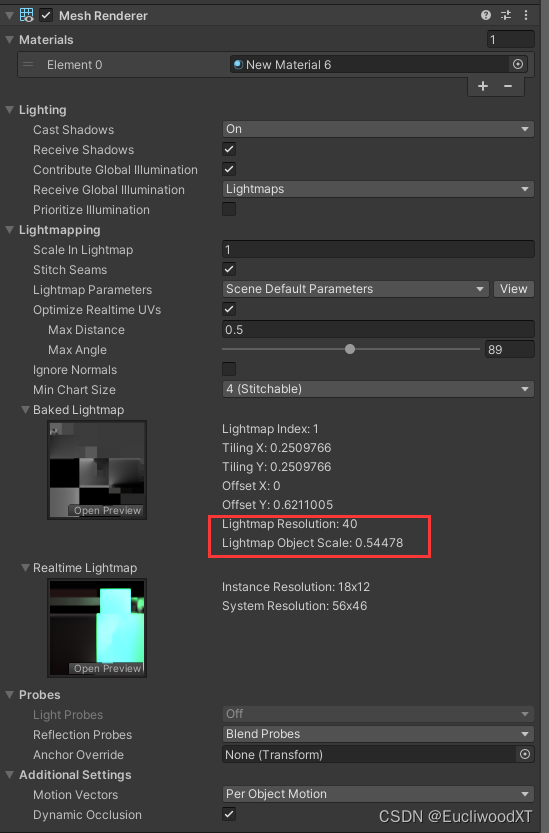
Task: Open the disabled Light Probes dropdown
Action: (378, 714)
